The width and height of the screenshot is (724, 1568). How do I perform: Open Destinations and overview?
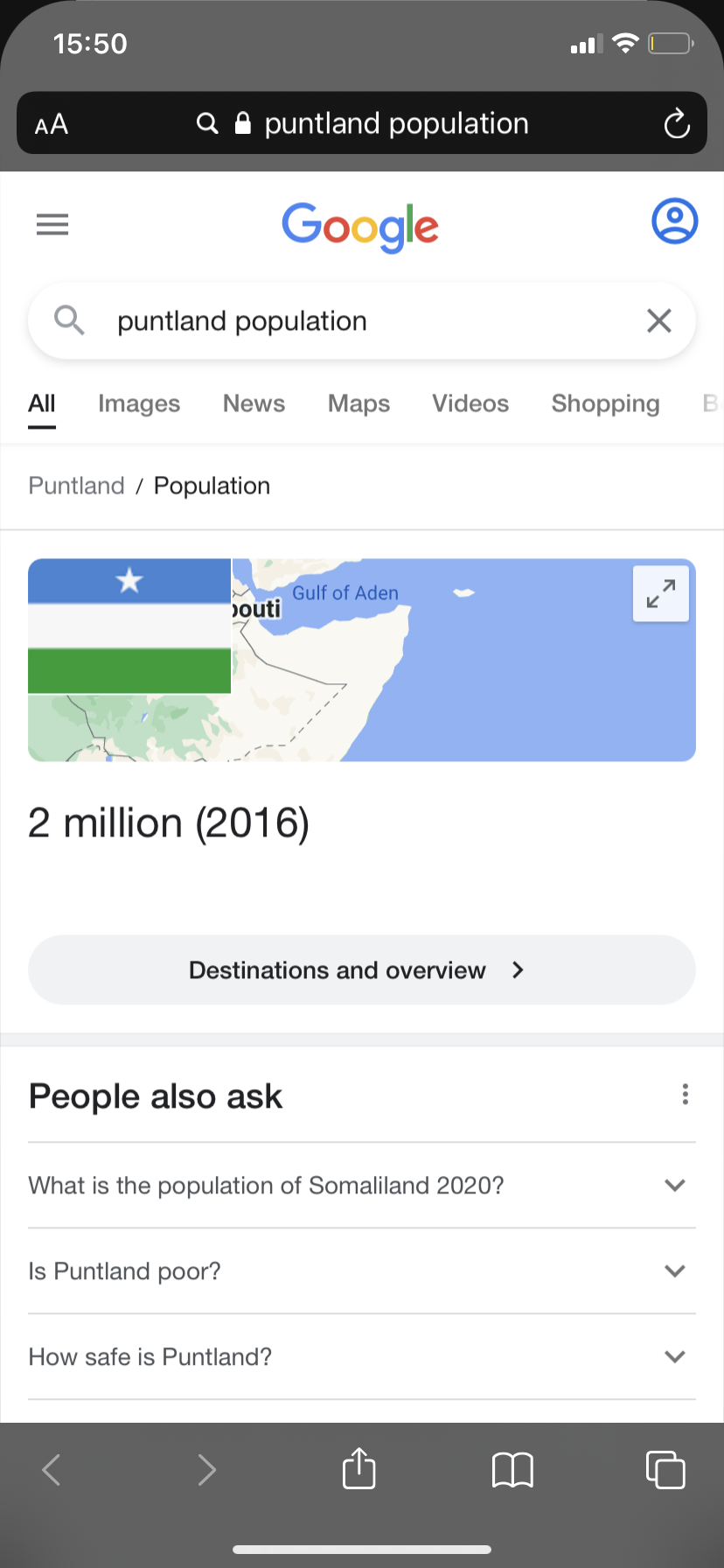(362, 969)
